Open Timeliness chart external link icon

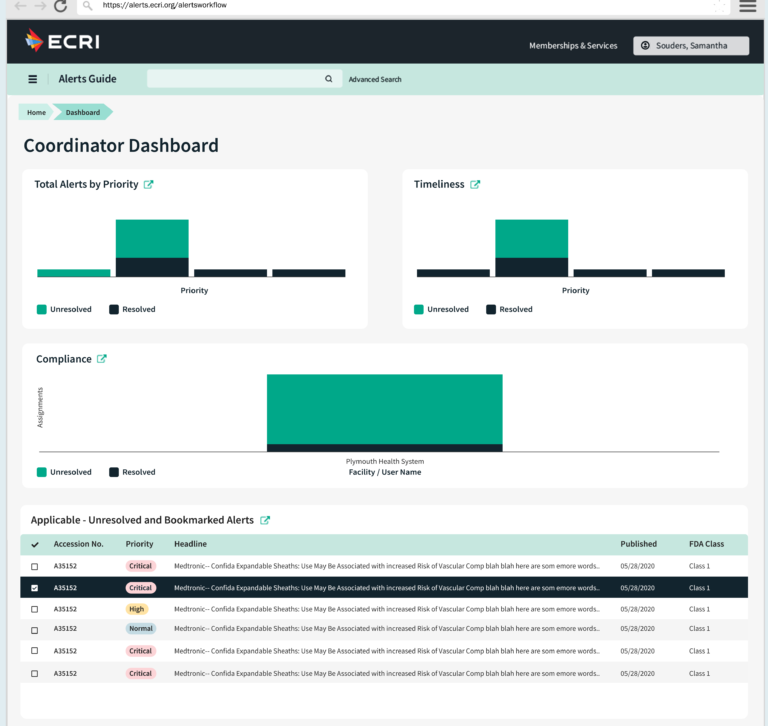click(475, 184)
